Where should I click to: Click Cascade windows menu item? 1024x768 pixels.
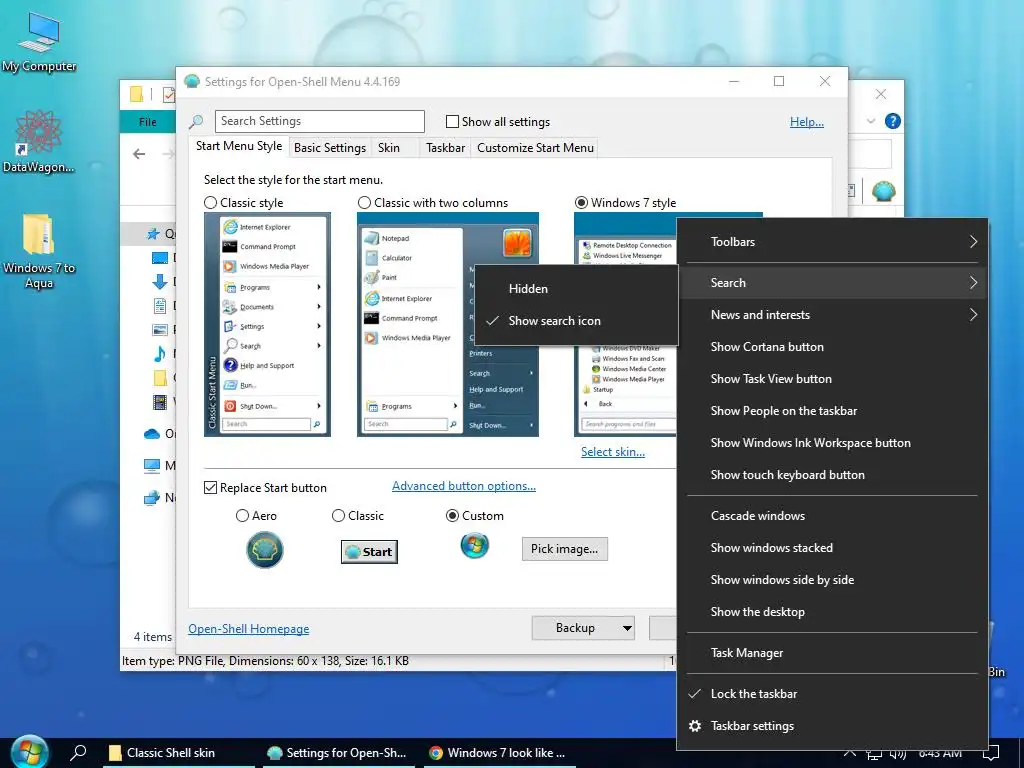[x=832, y=516]
